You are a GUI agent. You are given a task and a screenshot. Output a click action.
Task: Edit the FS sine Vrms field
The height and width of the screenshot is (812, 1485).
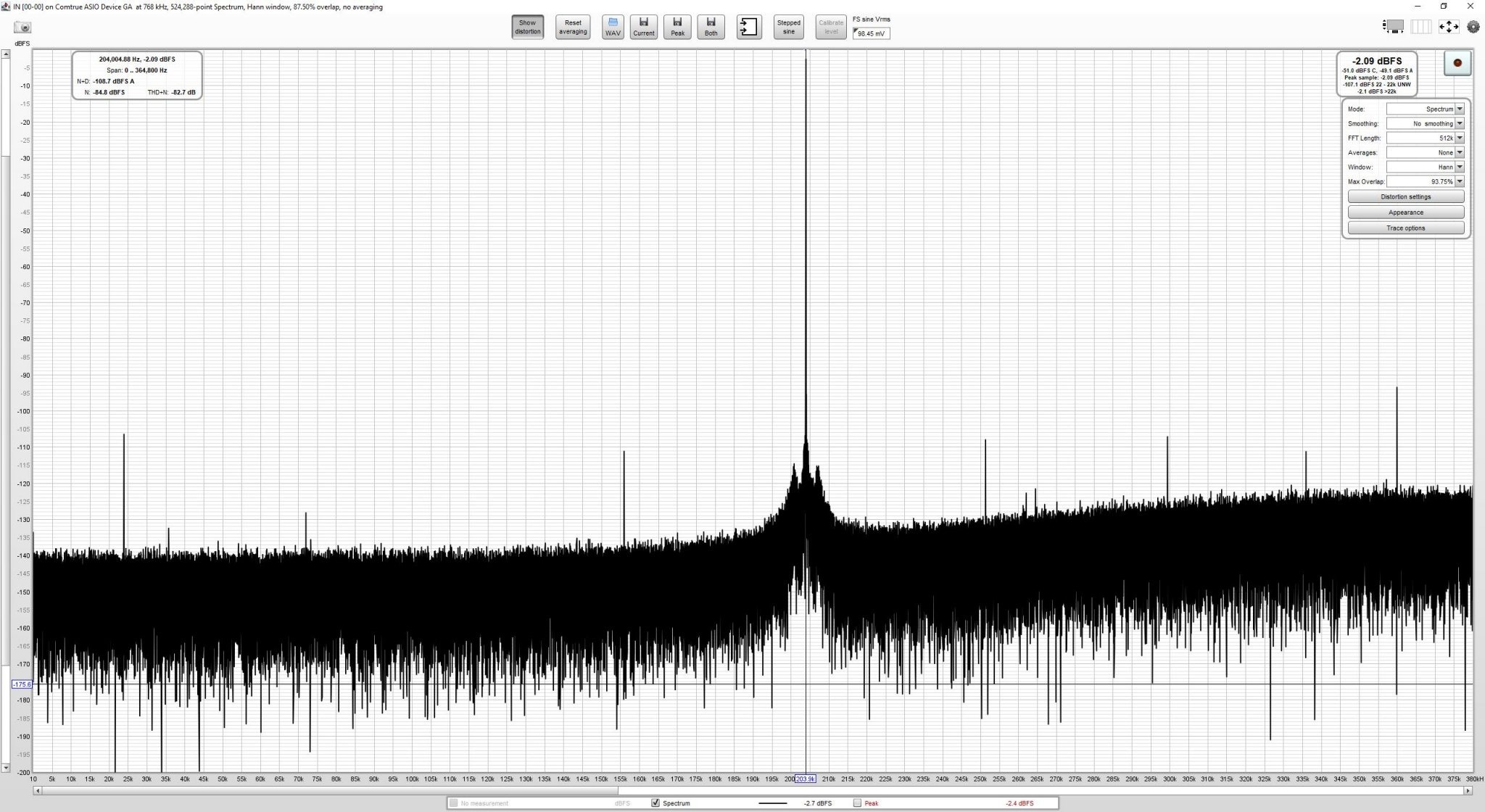[x=871, y=33]
